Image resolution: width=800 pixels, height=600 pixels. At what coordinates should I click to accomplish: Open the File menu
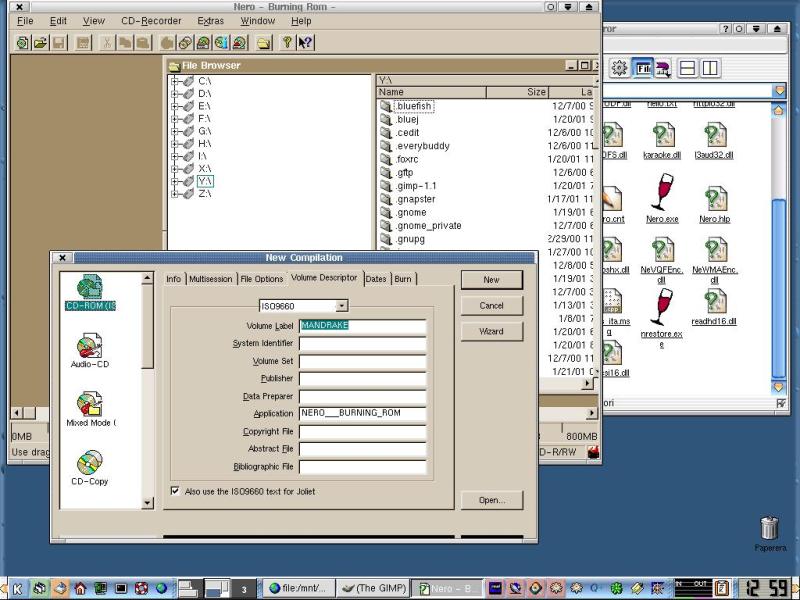(25, 21)
